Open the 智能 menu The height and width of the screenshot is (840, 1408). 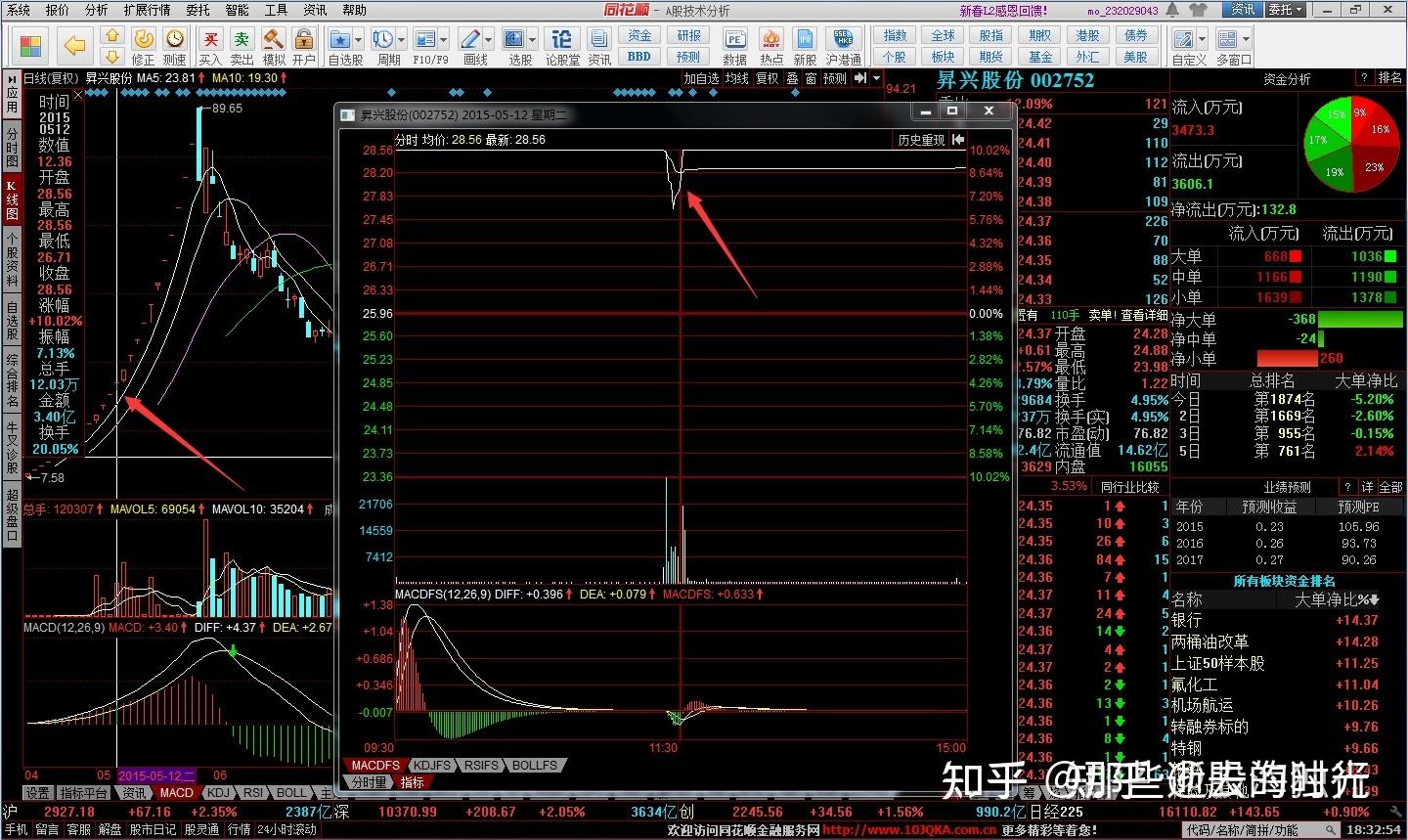pyautogui.click(x=237, y=10)
